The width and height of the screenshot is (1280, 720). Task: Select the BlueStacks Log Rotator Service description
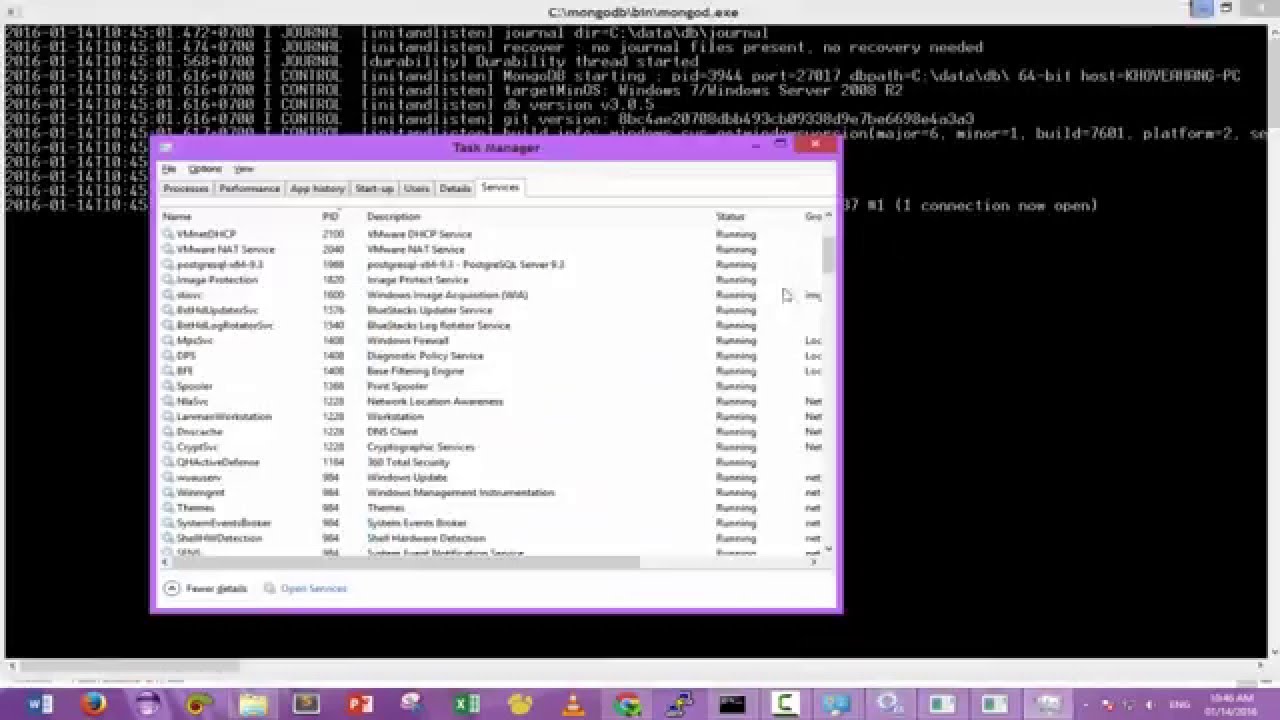tap(438, 325)
